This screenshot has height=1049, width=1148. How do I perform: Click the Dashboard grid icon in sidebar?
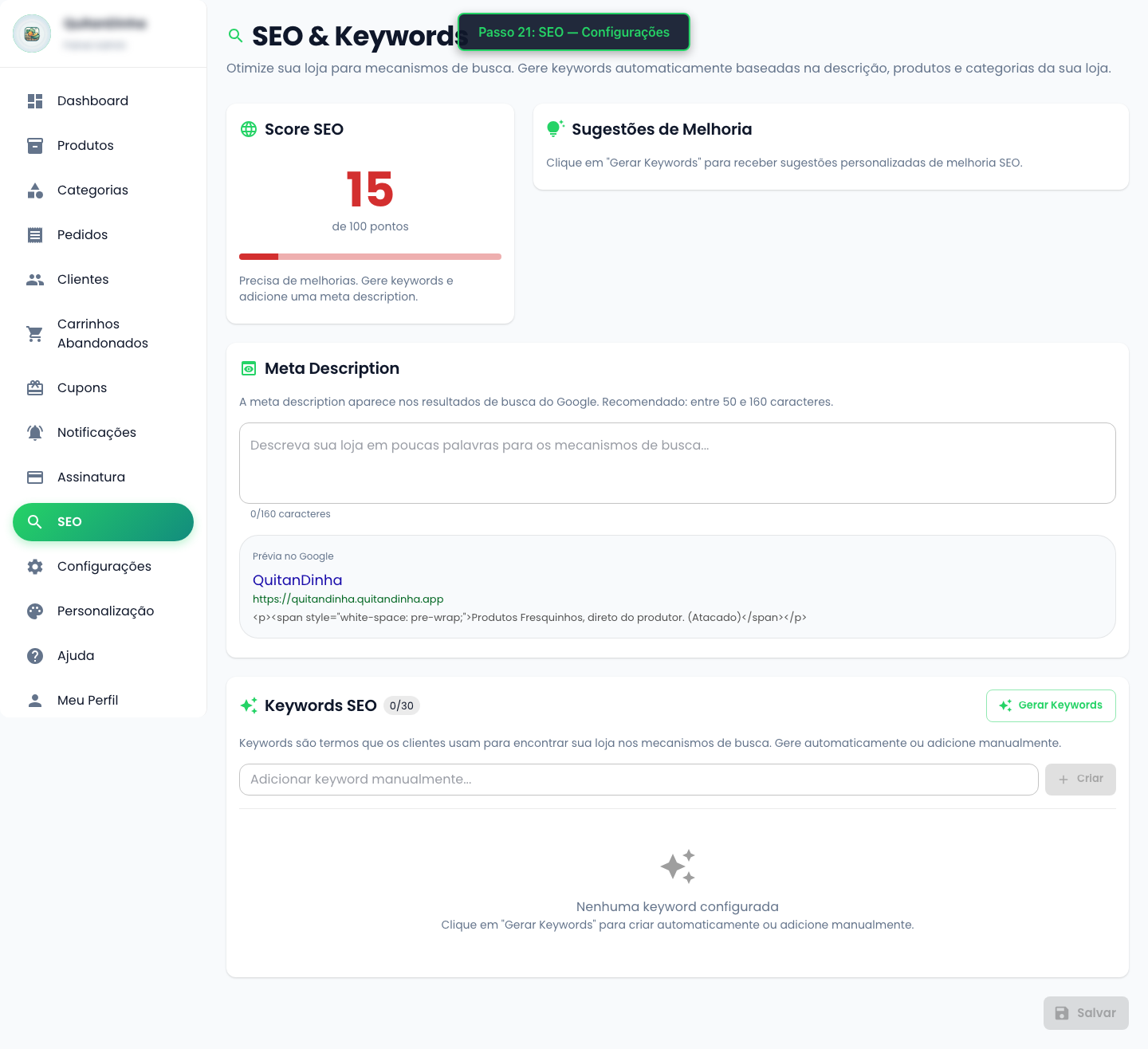pos(35,101)
